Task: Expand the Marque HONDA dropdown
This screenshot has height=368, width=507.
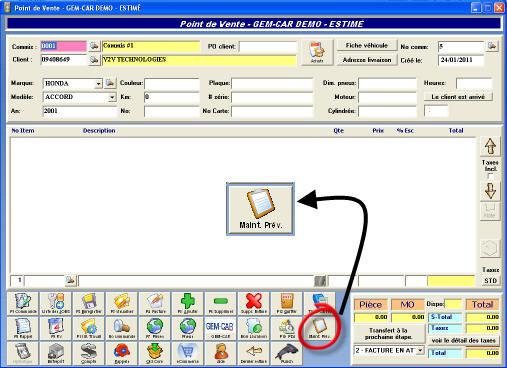Action: (x=98, y=84)
